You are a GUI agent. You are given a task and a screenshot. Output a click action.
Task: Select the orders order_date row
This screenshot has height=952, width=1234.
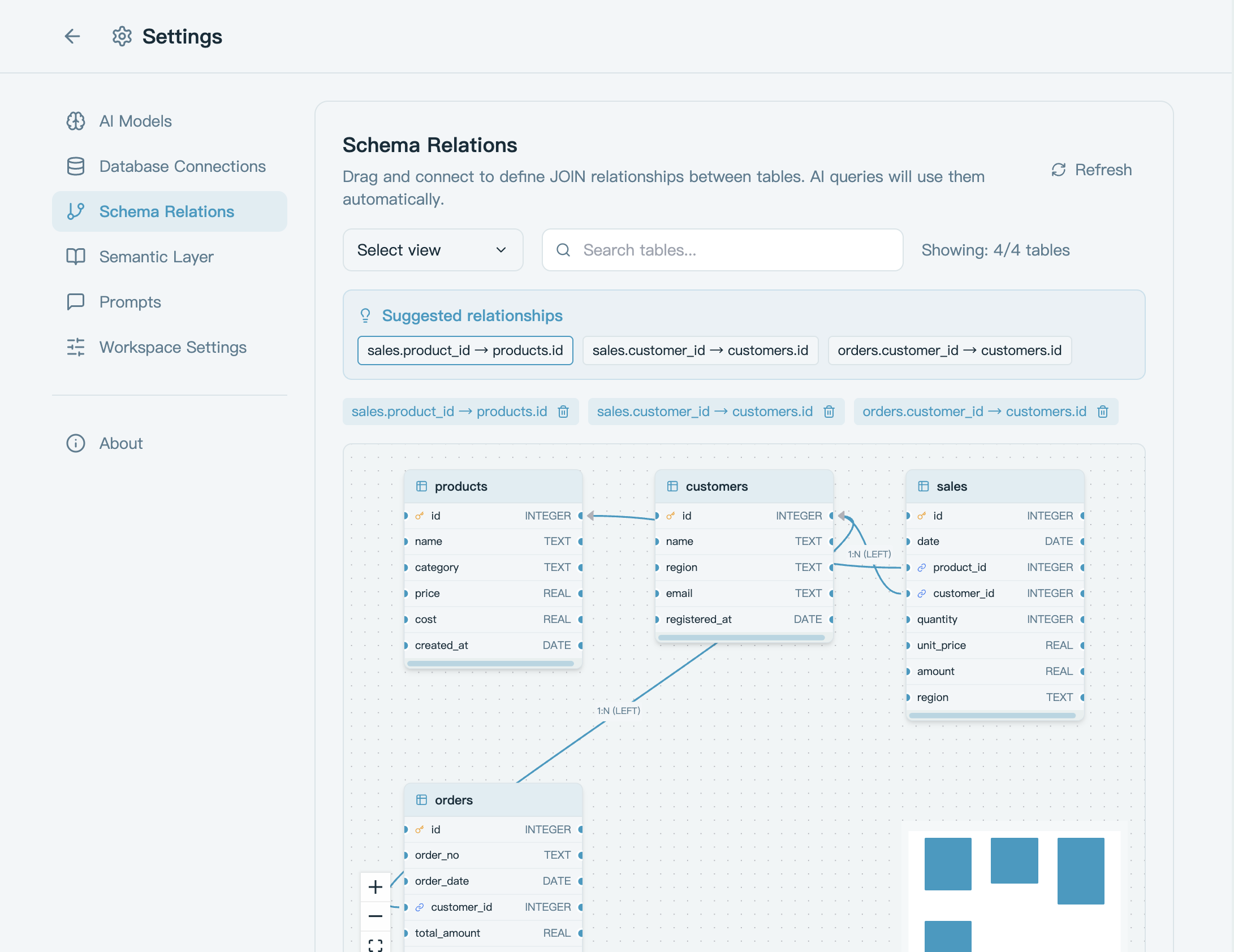493,881
